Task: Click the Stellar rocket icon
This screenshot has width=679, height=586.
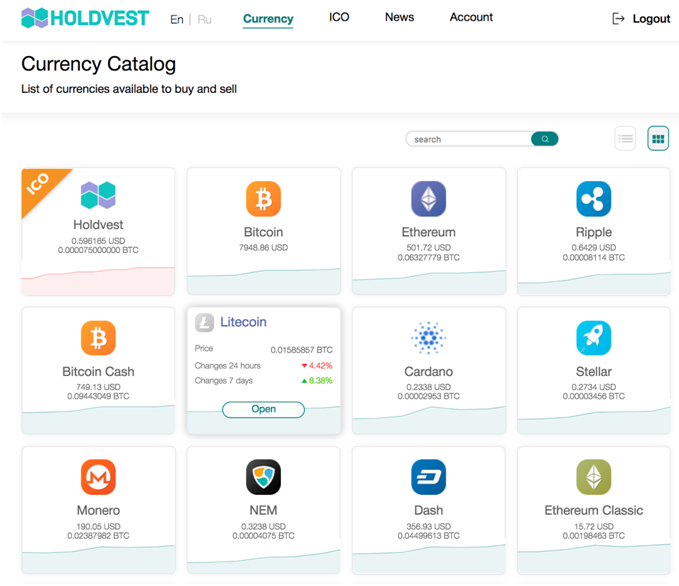Action: (x=594, y=338)
